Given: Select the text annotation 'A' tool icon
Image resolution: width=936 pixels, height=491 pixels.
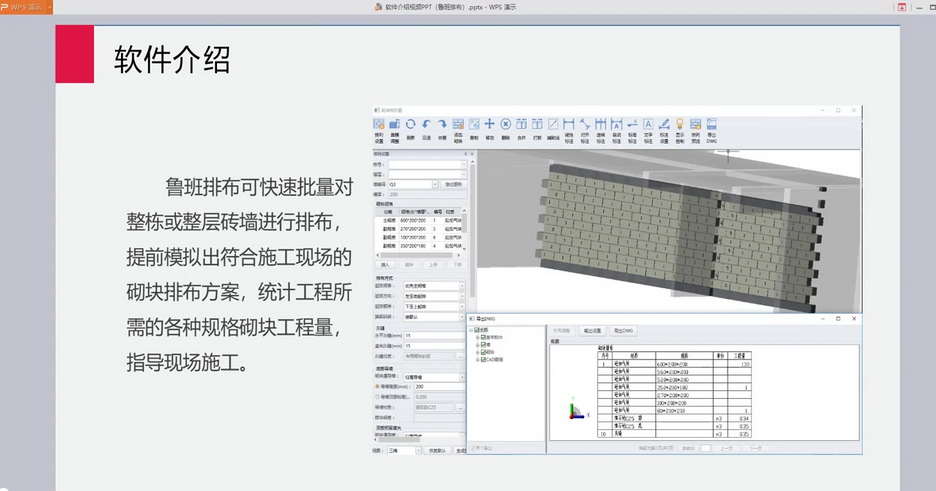Looking at the screenshot, I should [648, 124].
